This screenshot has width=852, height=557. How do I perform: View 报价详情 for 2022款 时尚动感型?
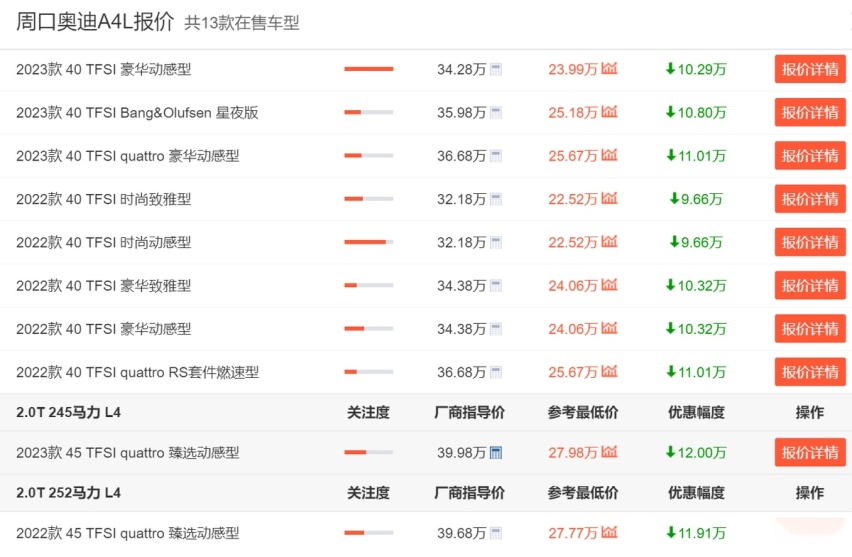pyautogui.click(x=810, y=242)
